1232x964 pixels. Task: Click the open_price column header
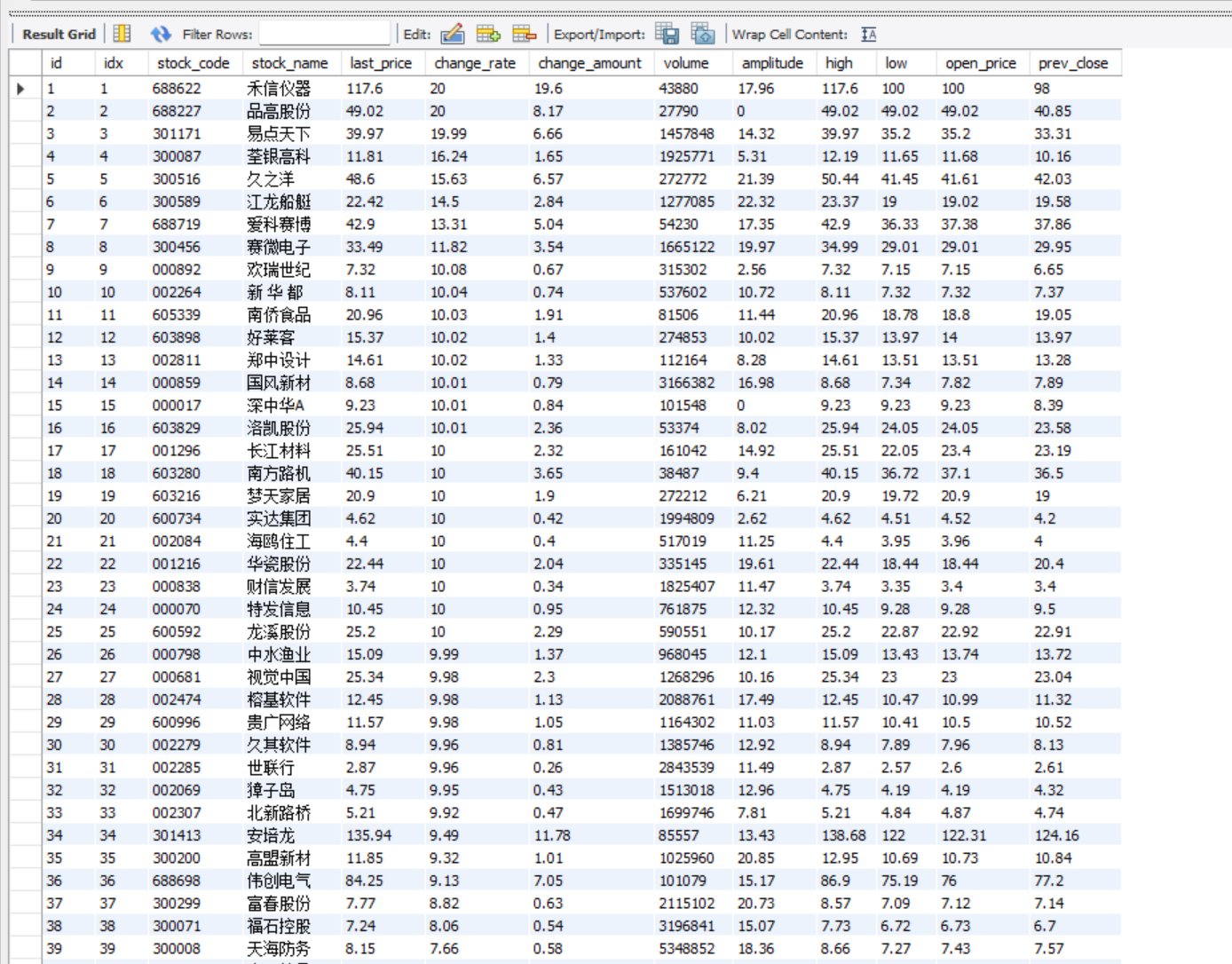click(x=981, y=63)
